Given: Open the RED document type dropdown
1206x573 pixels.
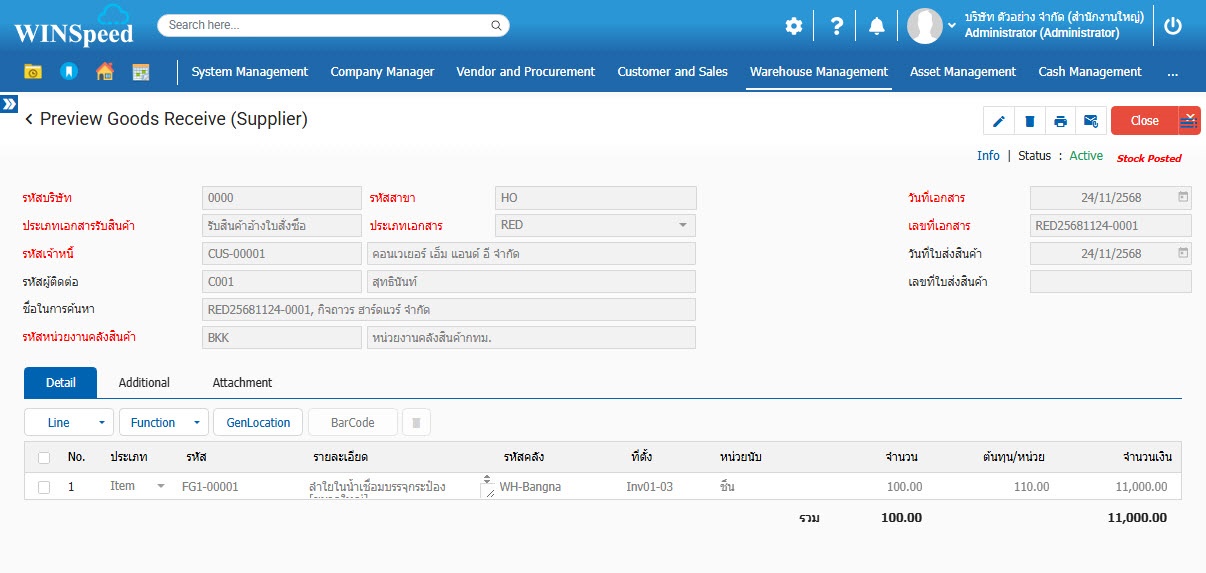Looking at the screenshot, I should coord(595,225).
